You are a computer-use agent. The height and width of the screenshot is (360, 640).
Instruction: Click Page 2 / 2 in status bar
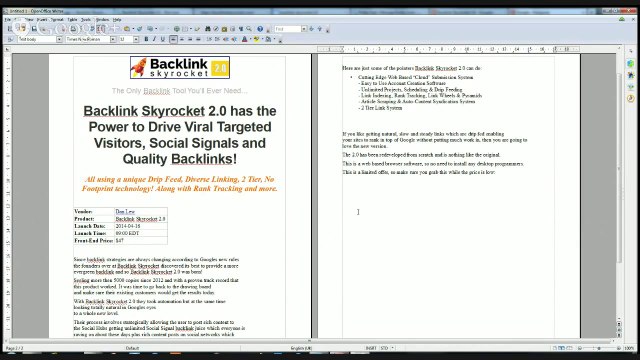pyautogui.click(x=15, y=348)
